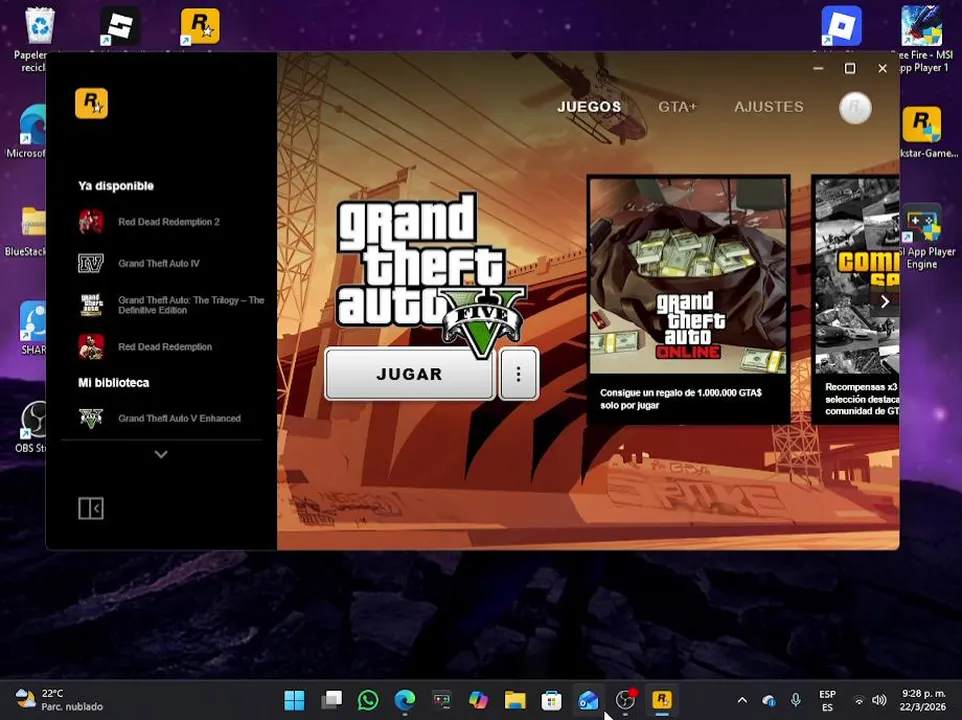Open the 'Recompensas x3' community card
Screen dimensions: 962x720
856,299
